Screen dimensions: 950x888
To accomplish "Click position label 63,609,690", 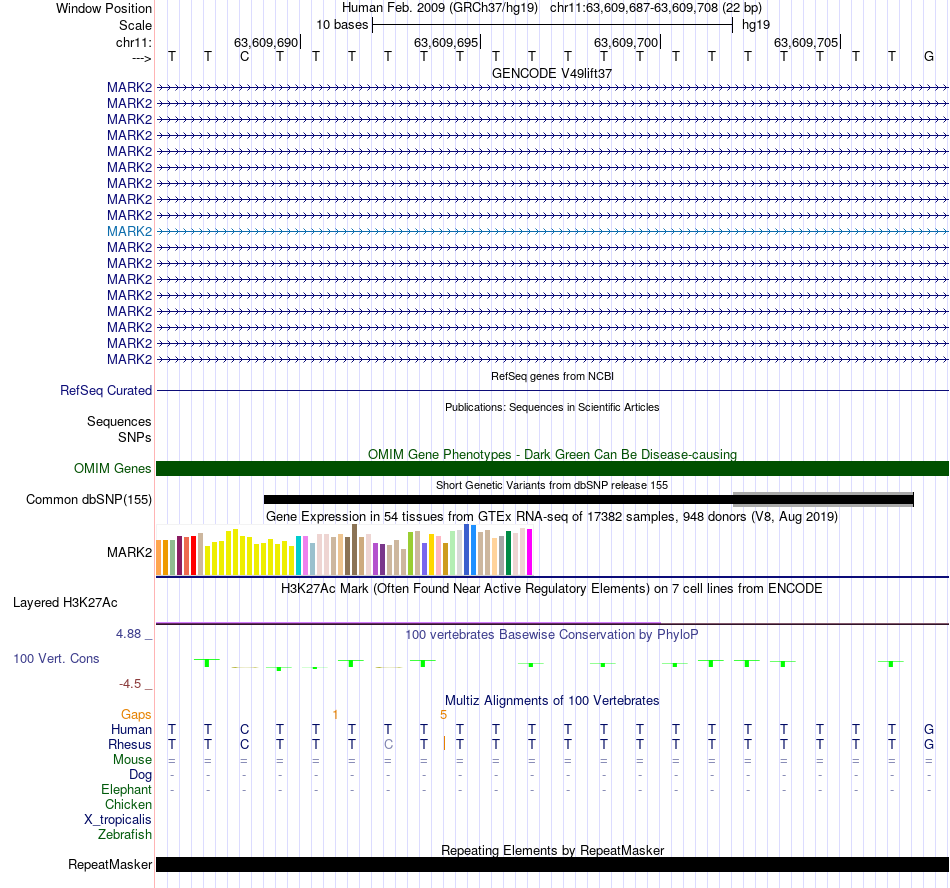I will 266,42.
